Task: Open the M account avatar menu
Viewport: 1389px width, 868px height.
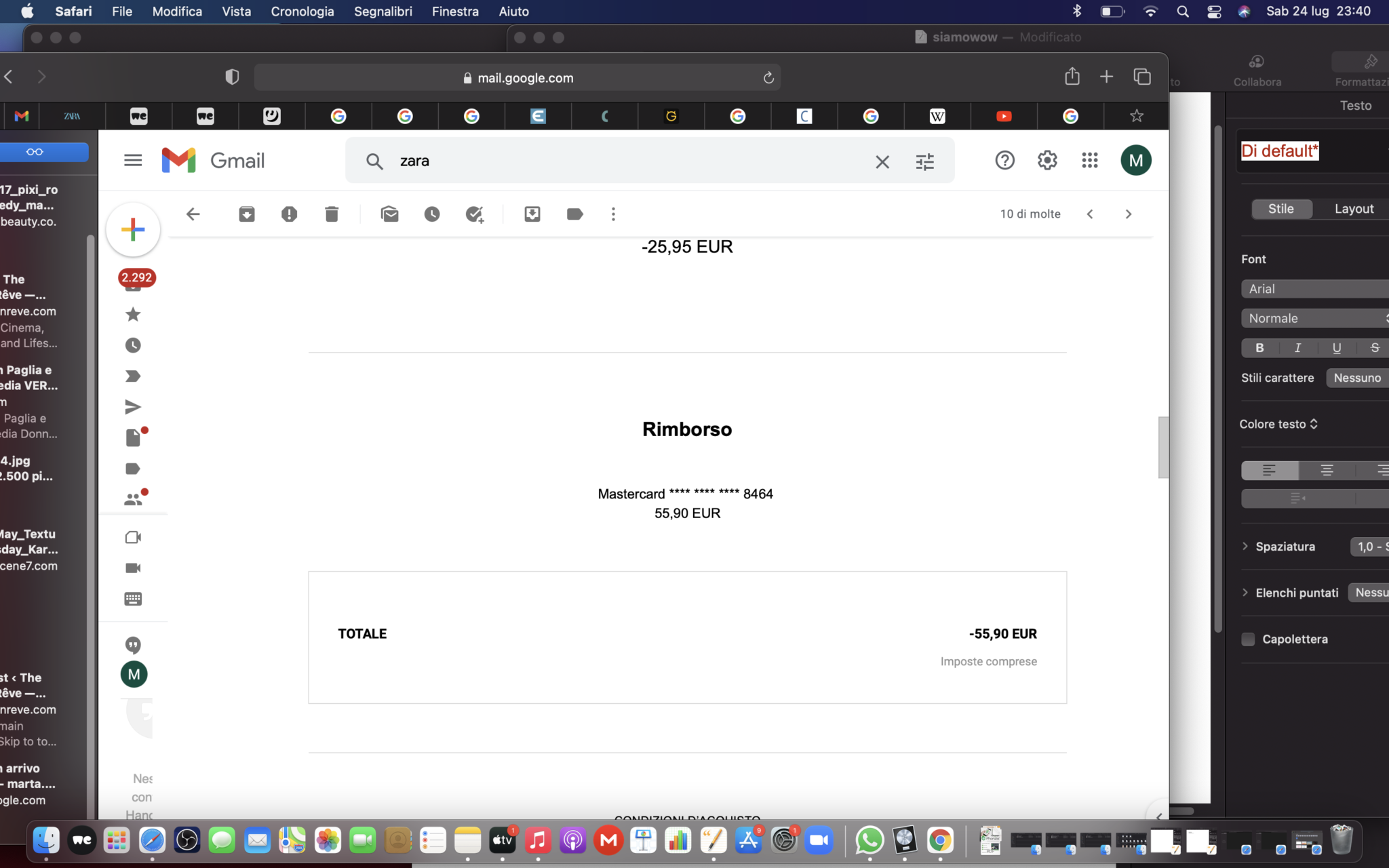Action: pos(1136,161)
